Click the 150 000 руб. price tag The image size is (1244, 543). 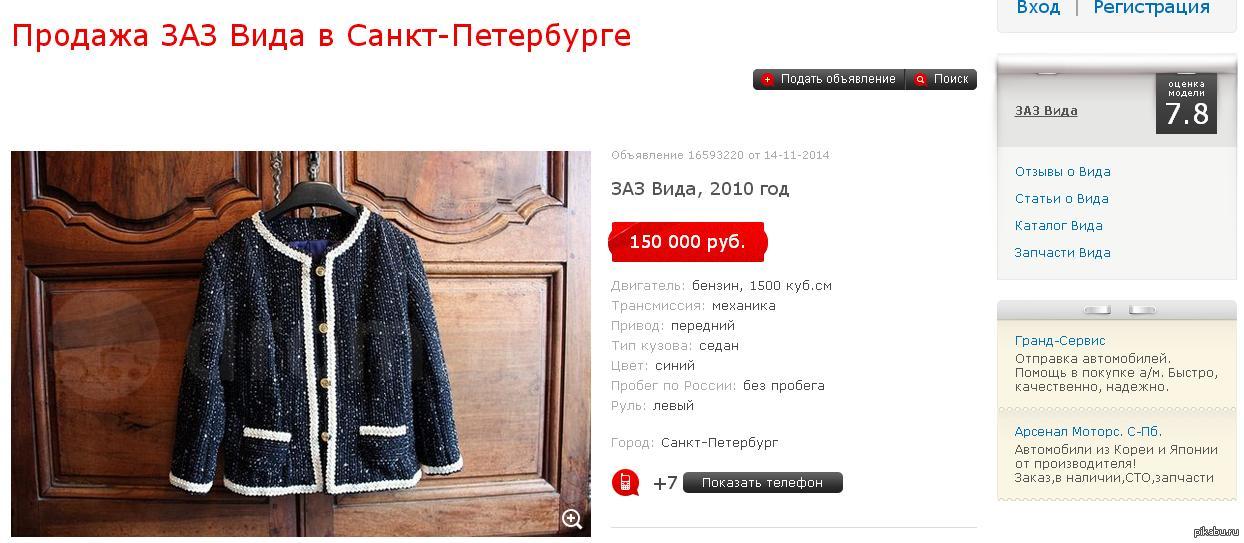688,242
